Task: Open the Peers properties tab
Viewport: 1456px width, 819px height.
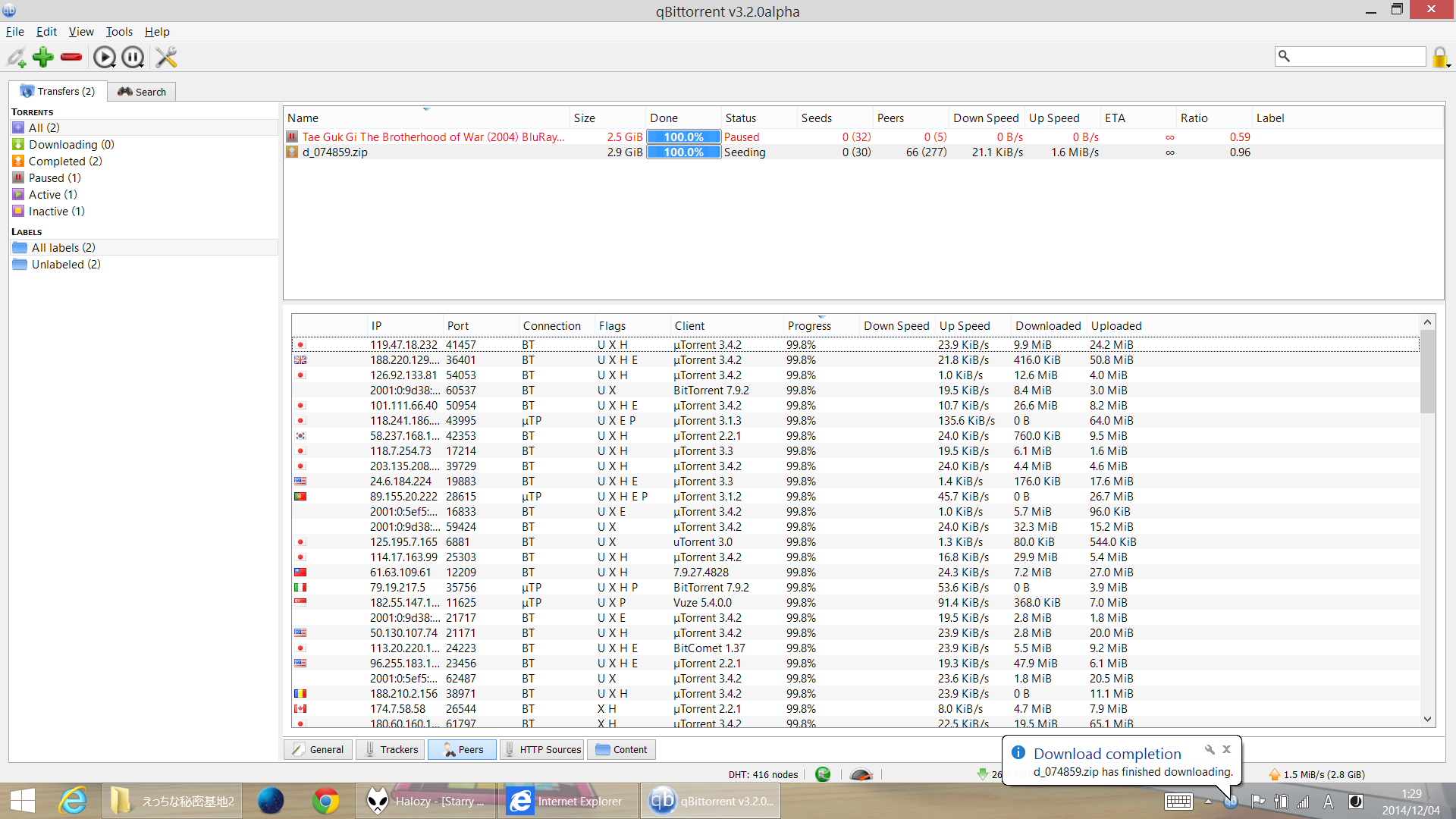Action: [x=463, y=749]
